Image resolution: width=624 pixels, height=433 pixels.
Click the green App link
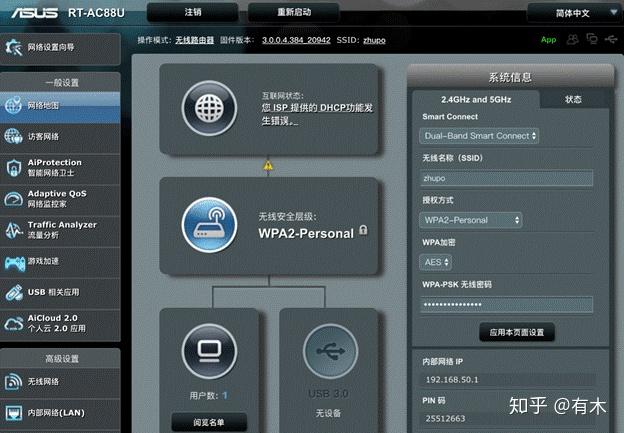point(548,39)
